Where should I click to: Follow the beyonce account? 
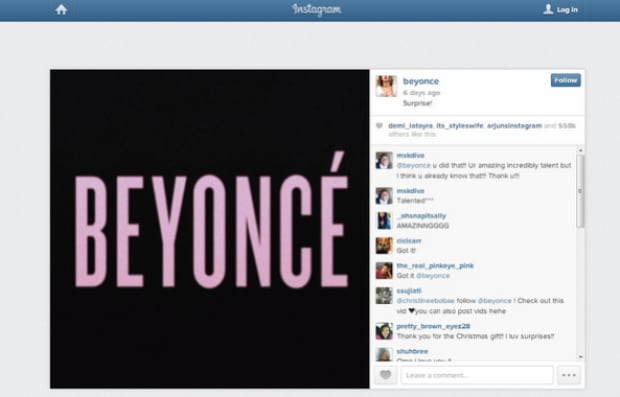point(565,80)
